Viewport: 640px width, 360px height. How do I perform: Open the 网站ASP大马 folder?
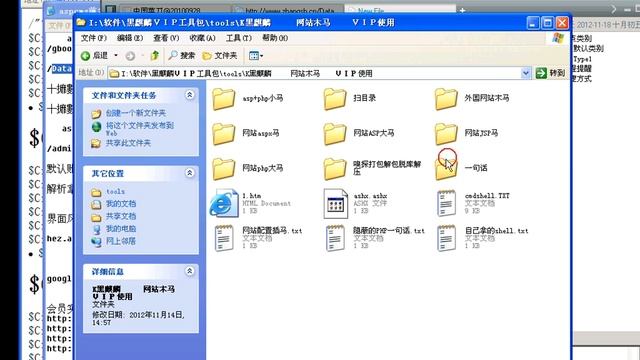[358, 133]
